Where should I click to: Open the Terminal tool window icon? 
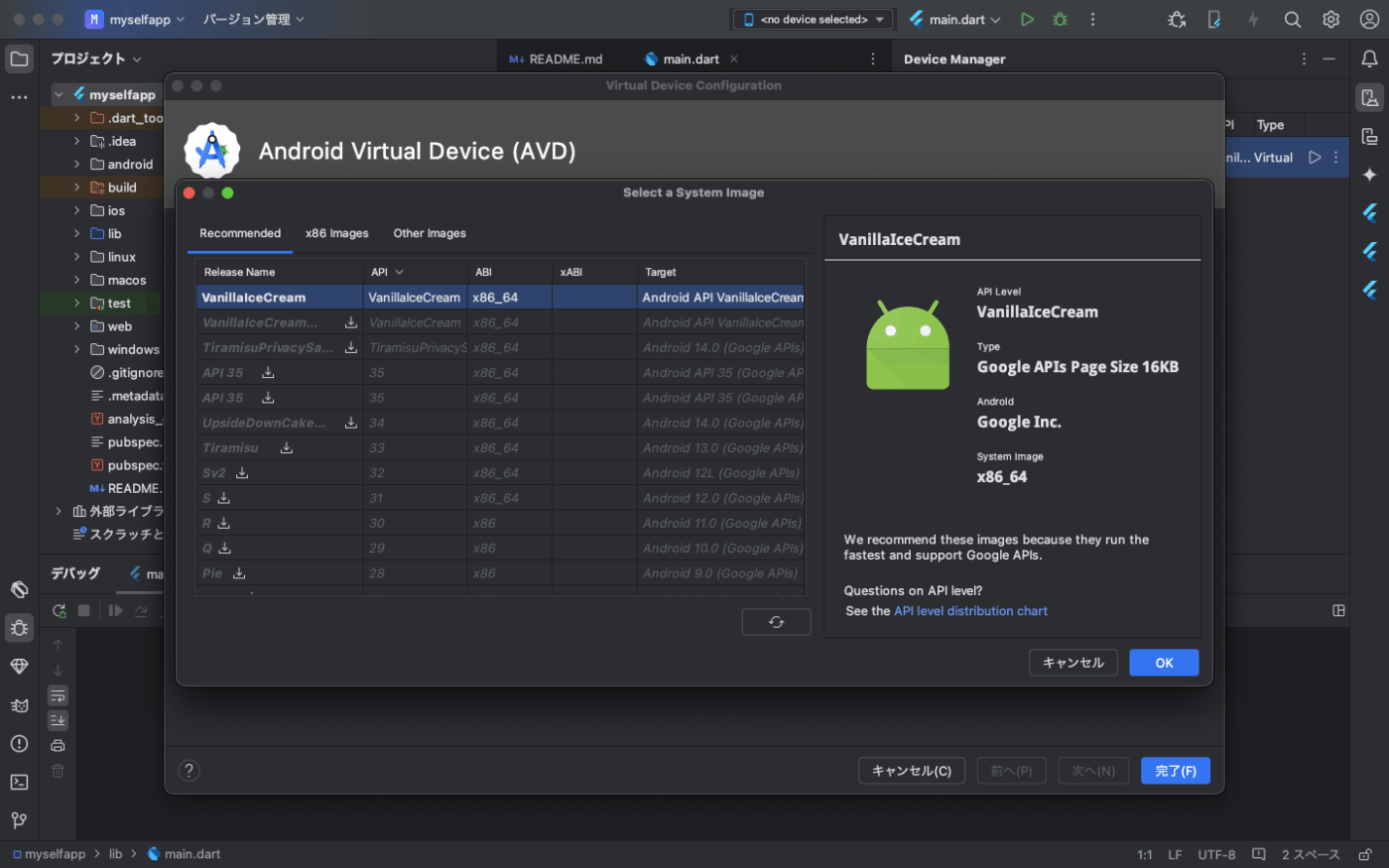[19, 782]
